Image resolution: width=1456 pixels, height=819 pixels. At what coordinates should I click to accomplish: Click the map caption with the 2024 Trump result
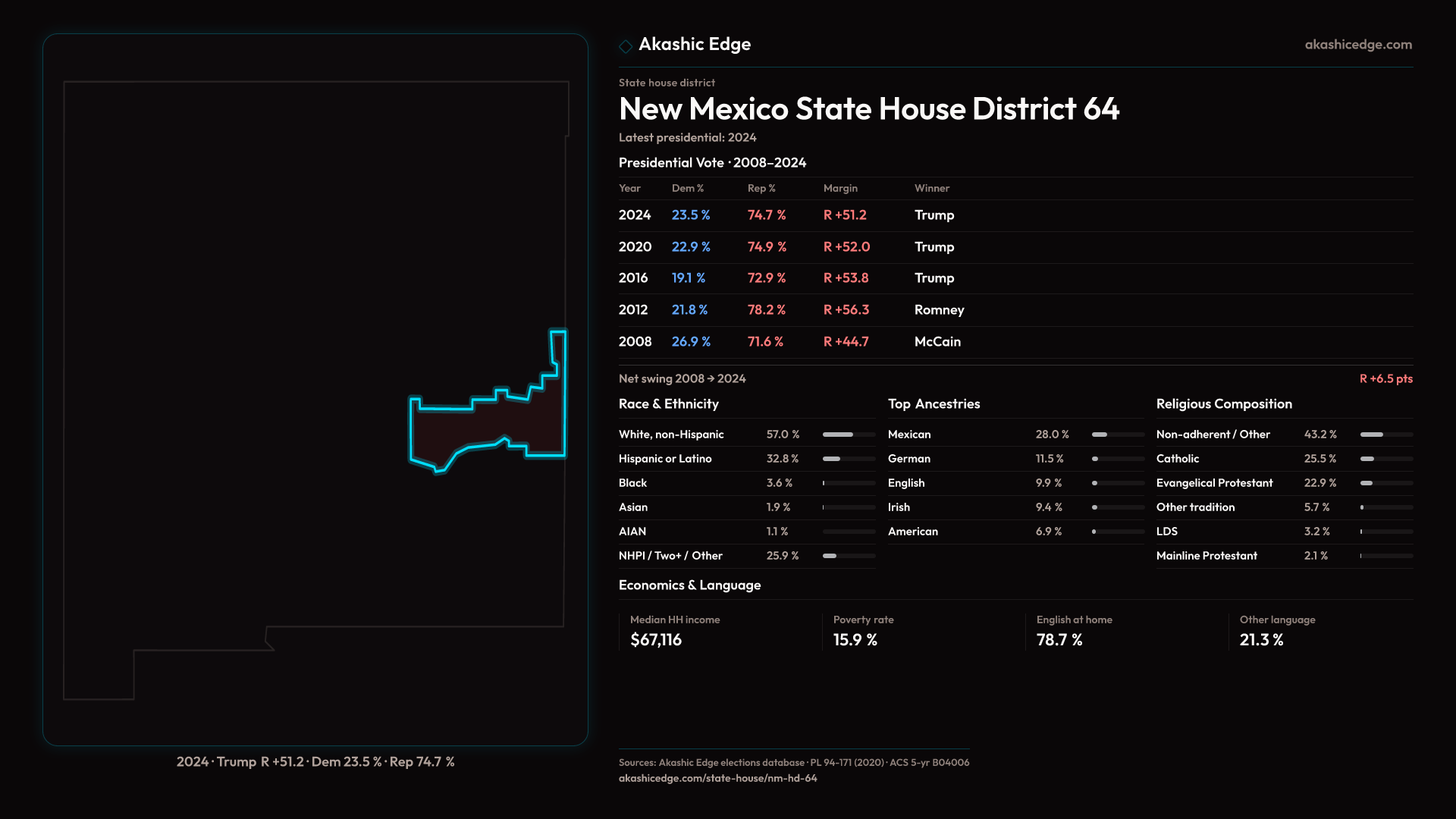(x=315, y=761)
